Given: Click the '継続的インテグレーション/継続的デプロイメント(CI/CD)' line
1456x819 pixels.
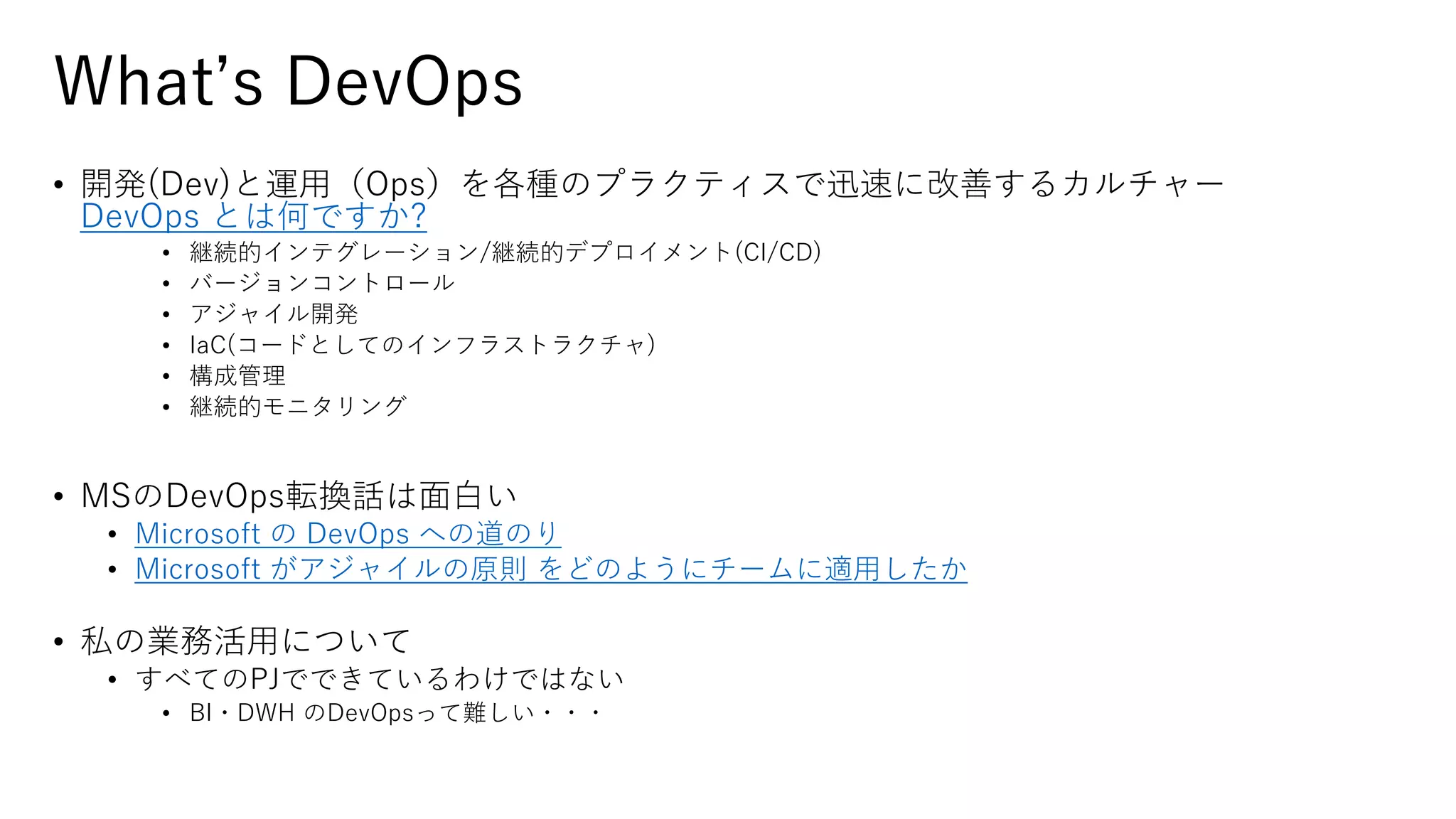Looking at the screenshot, I should pyautogui.click(x=505, y=252).
